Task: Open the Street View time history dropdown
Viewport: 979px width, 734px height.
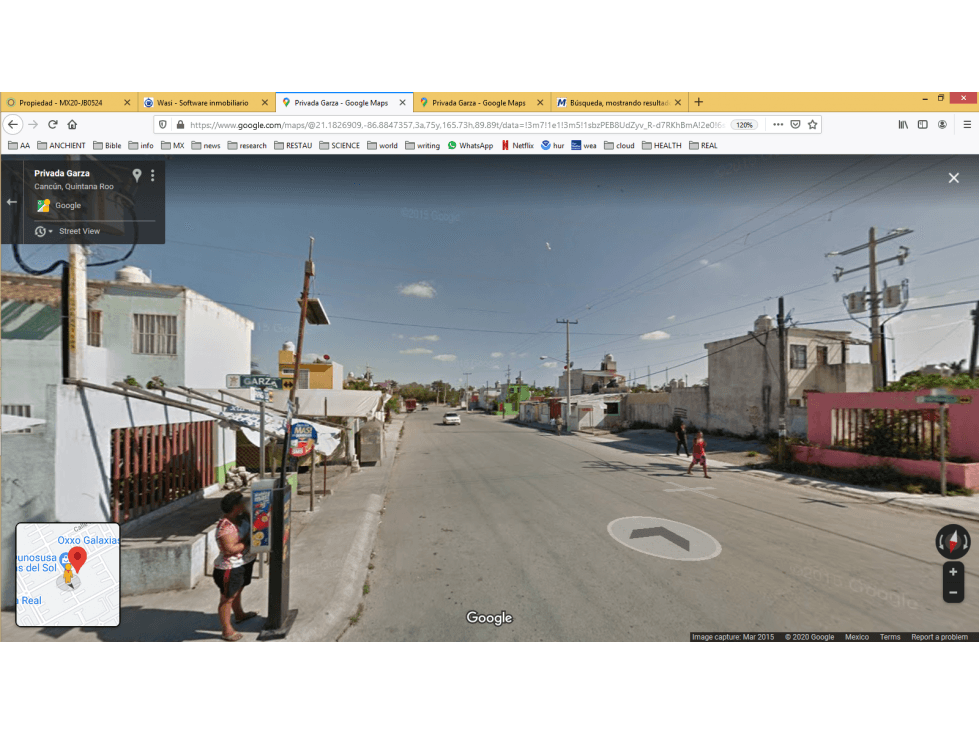Action: [43, 232]
